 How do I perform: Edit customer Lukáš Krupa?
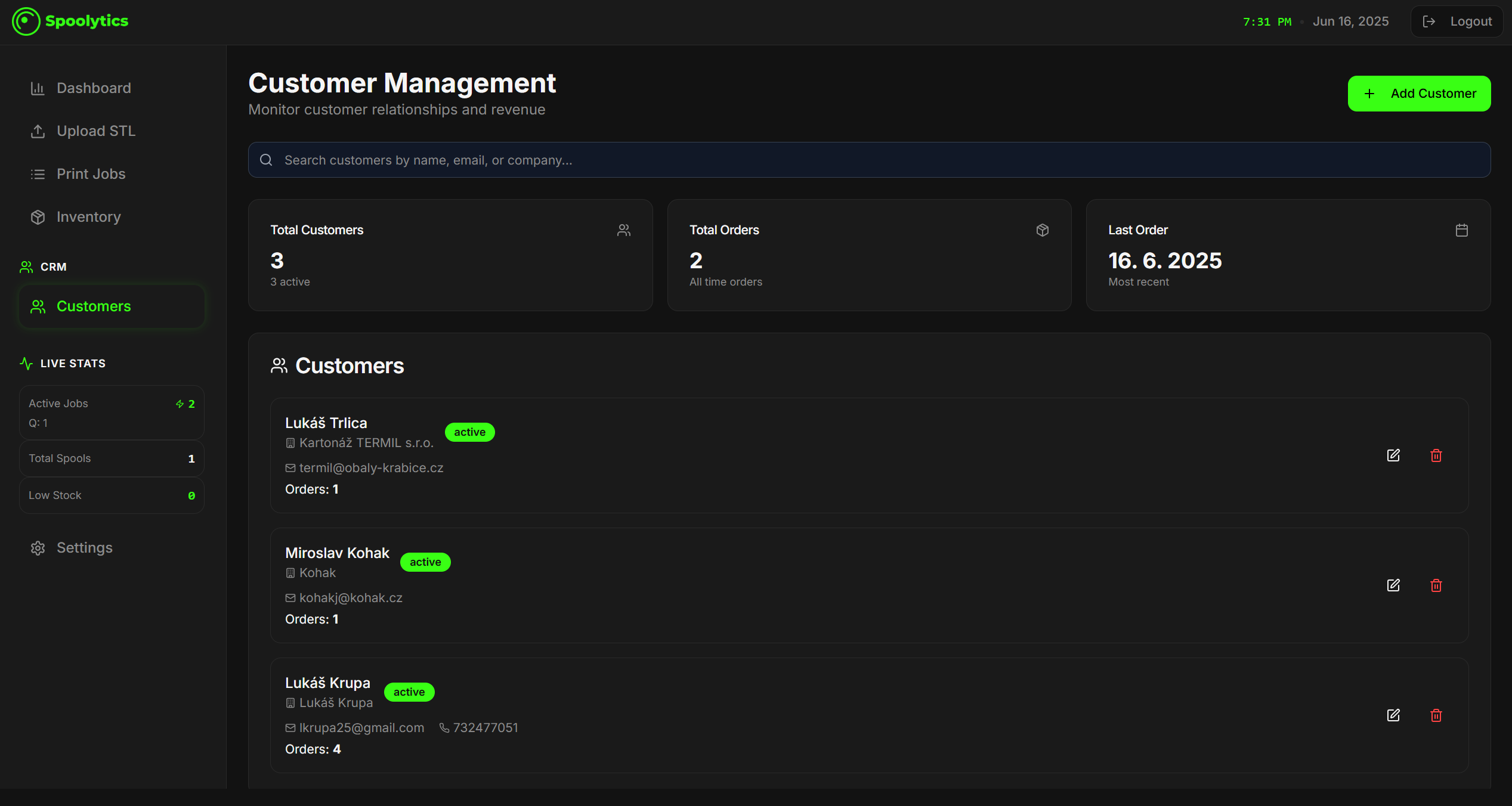click(1393, 715)
